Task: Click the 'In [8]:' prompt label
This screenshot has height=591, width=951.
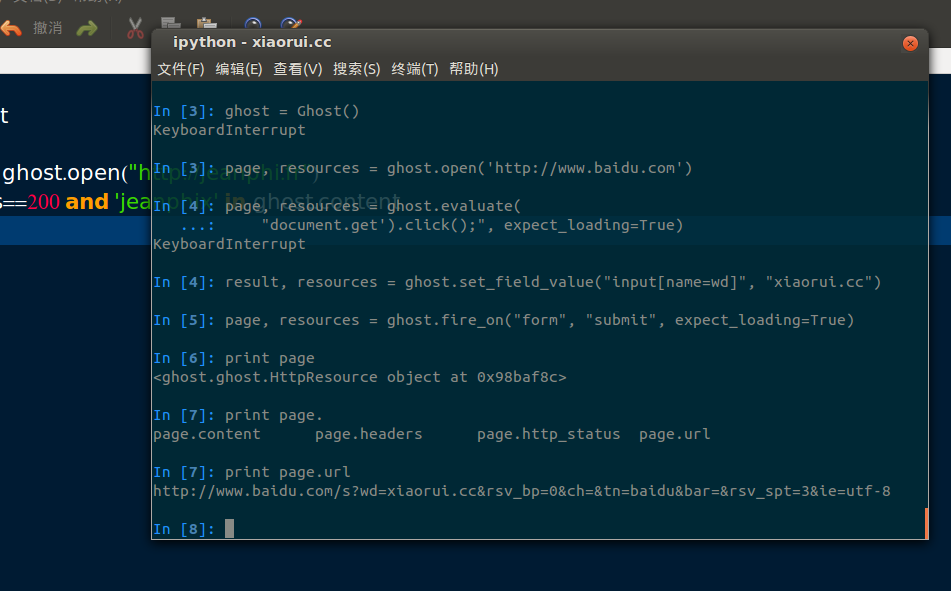Action: tap(184, 530)
